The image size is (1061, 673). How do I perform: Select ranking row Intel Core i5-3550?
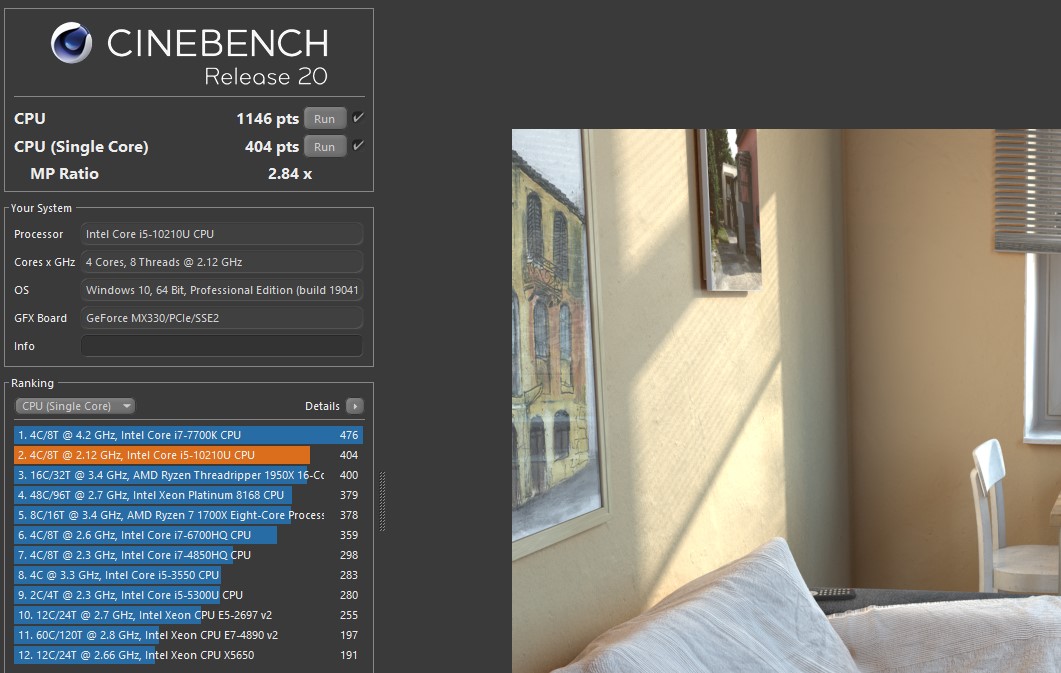point(188,575)
